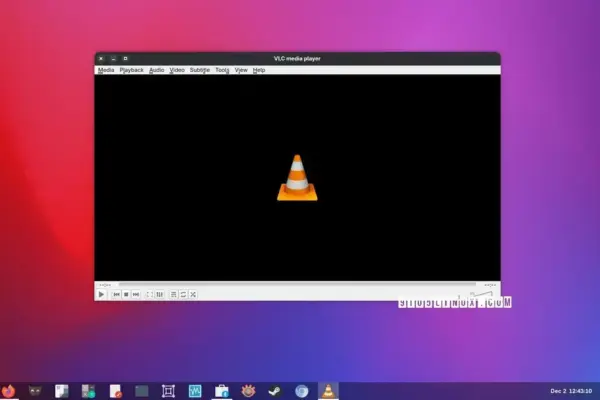Open the calculator taskbar icon
This screenshot has width=600, height=400.
pos(88,391)
